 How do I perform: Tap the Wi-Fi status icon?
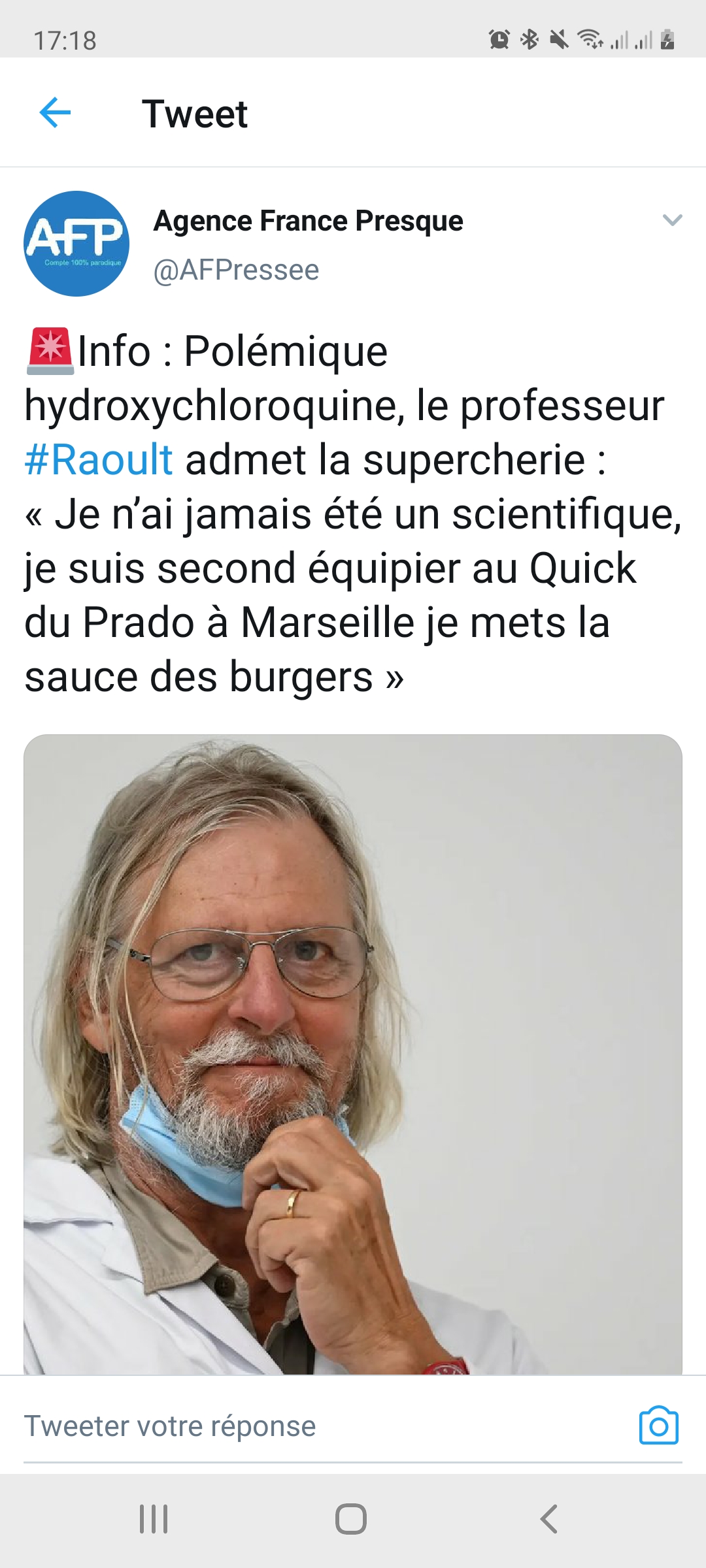click(590, 40)
